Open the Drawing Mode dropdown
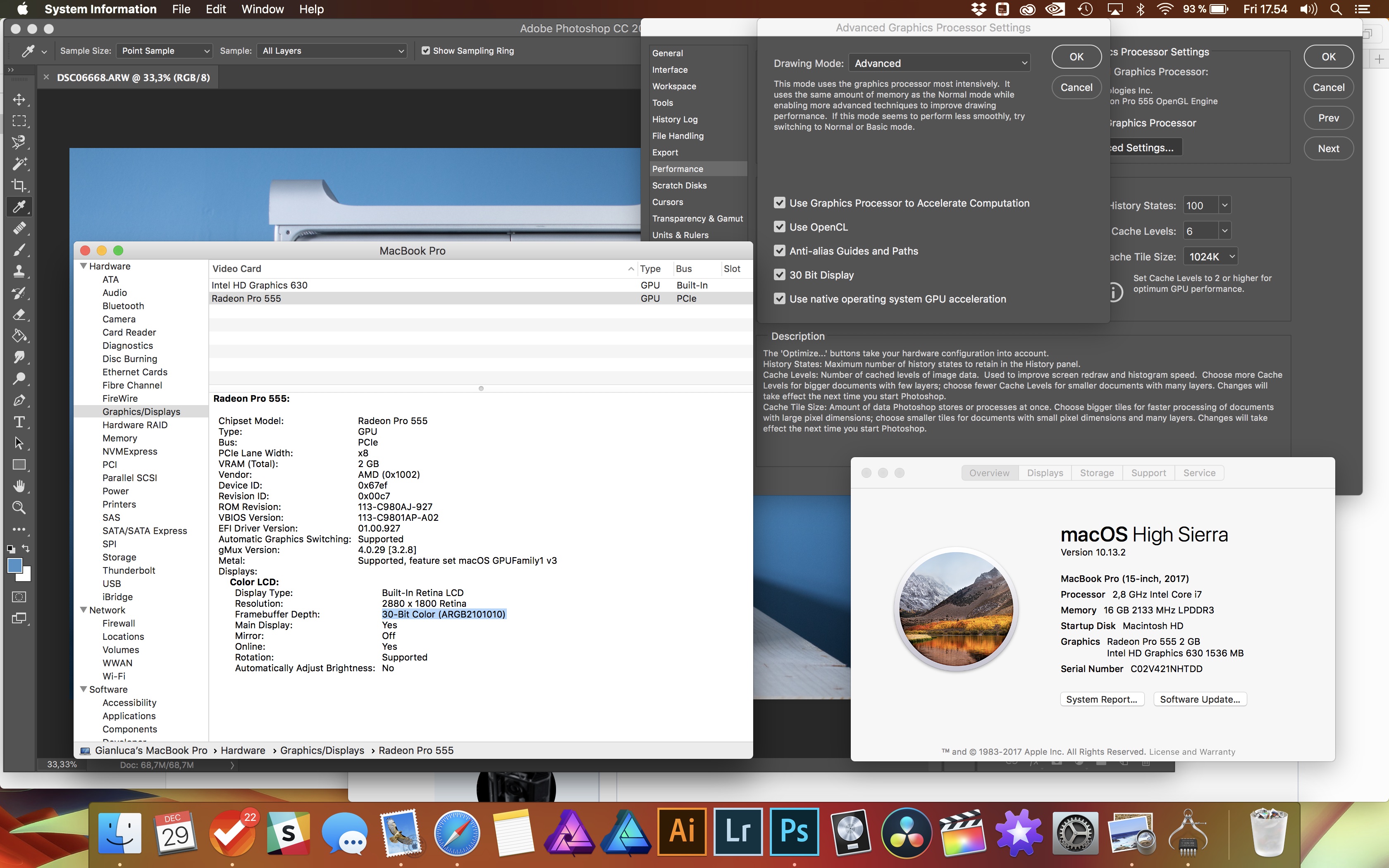Screen dimensions: 1389x868 939,63
